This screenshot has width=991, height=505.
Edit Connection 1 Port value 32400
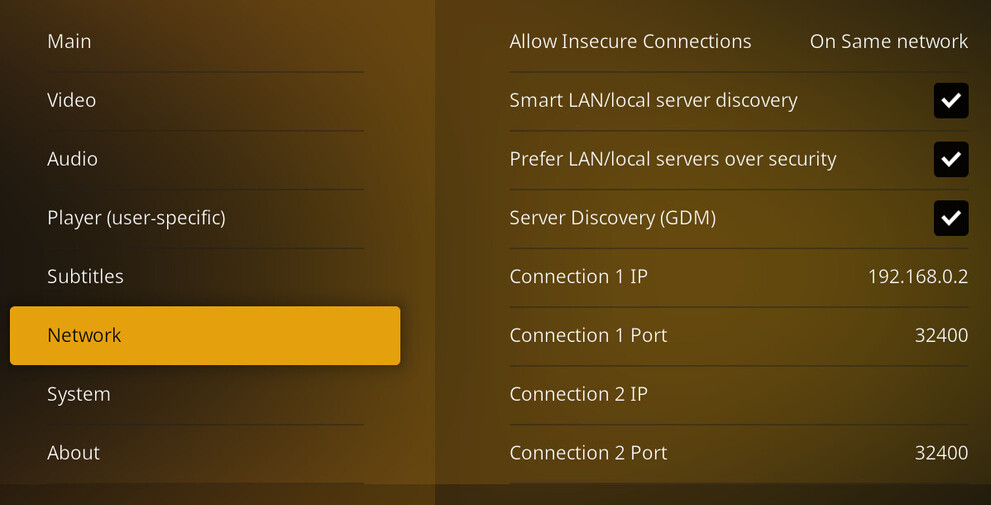940,335
